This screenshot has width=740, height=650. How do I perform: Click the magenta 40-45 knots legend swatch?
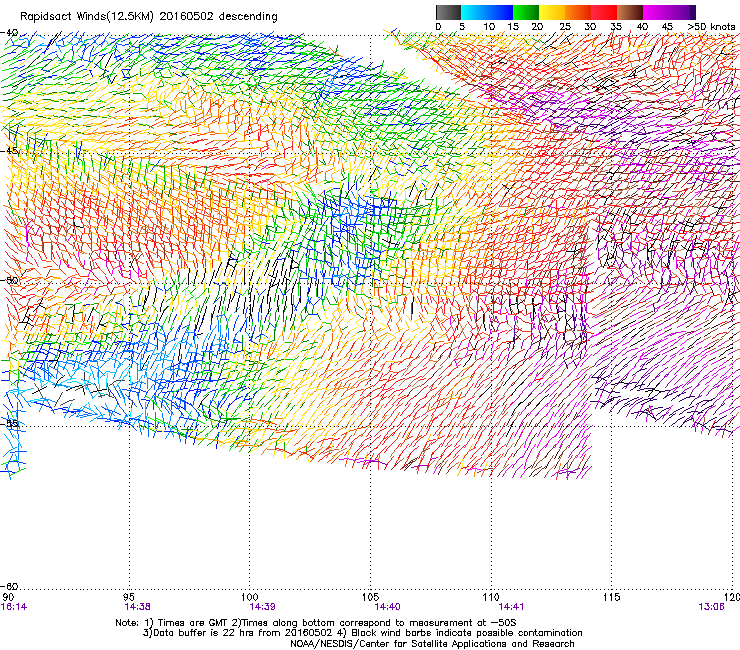pyautogui.click(x=656, y=12)
